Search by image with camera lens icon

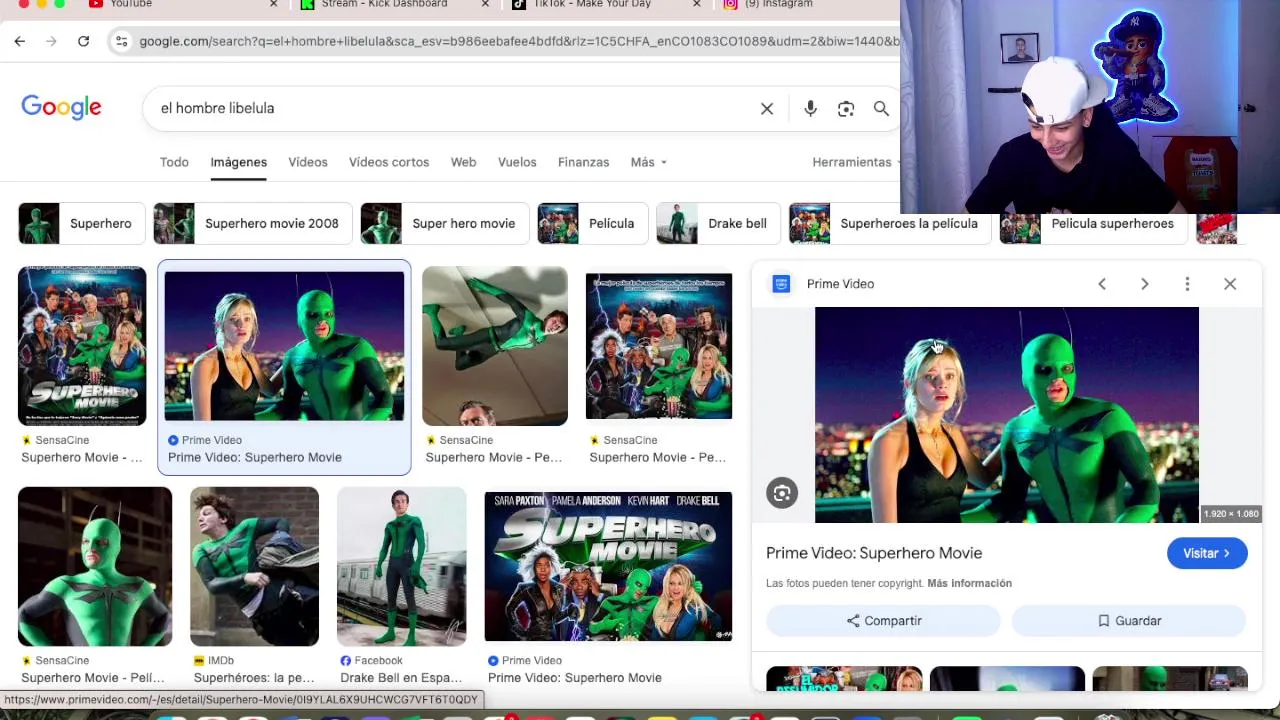(x=846, y=108)
